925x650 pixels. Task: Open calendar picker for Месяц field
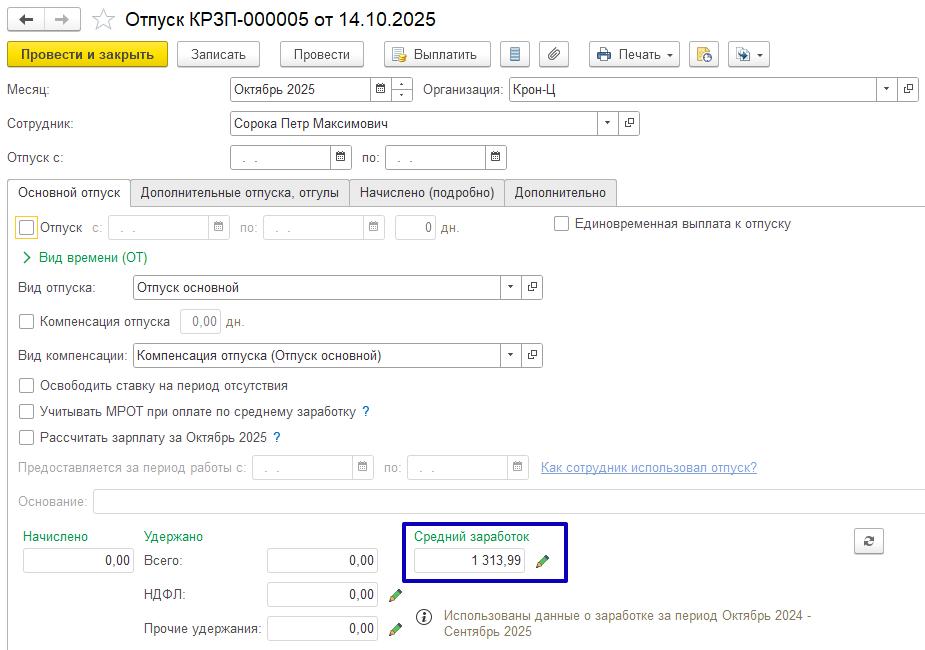click(x=380, y=89)
